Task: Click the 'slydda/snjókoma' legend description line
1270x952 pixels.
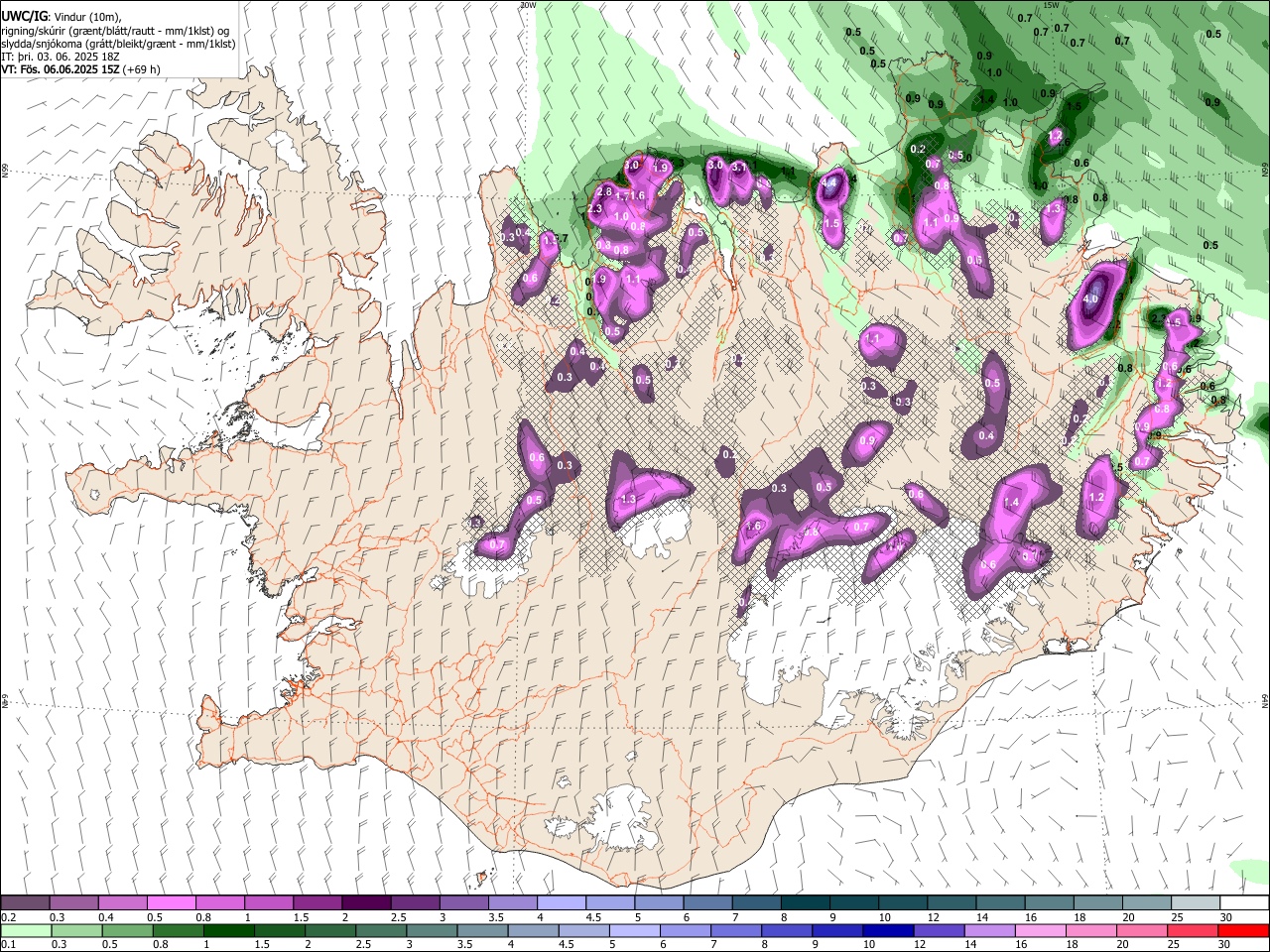Action: pyautogui.click(x=118, y=44)
